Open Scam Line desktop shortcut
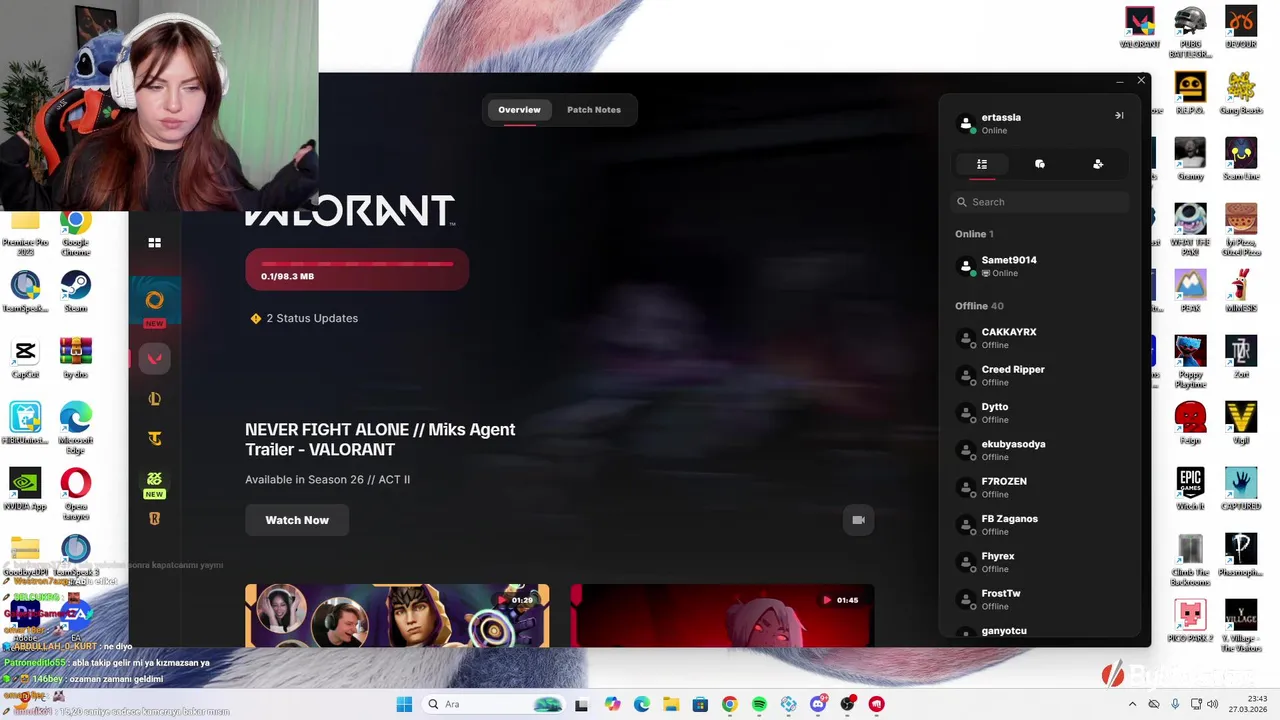Viewport: 1280px width, 720px height. tap(1241, 160)
